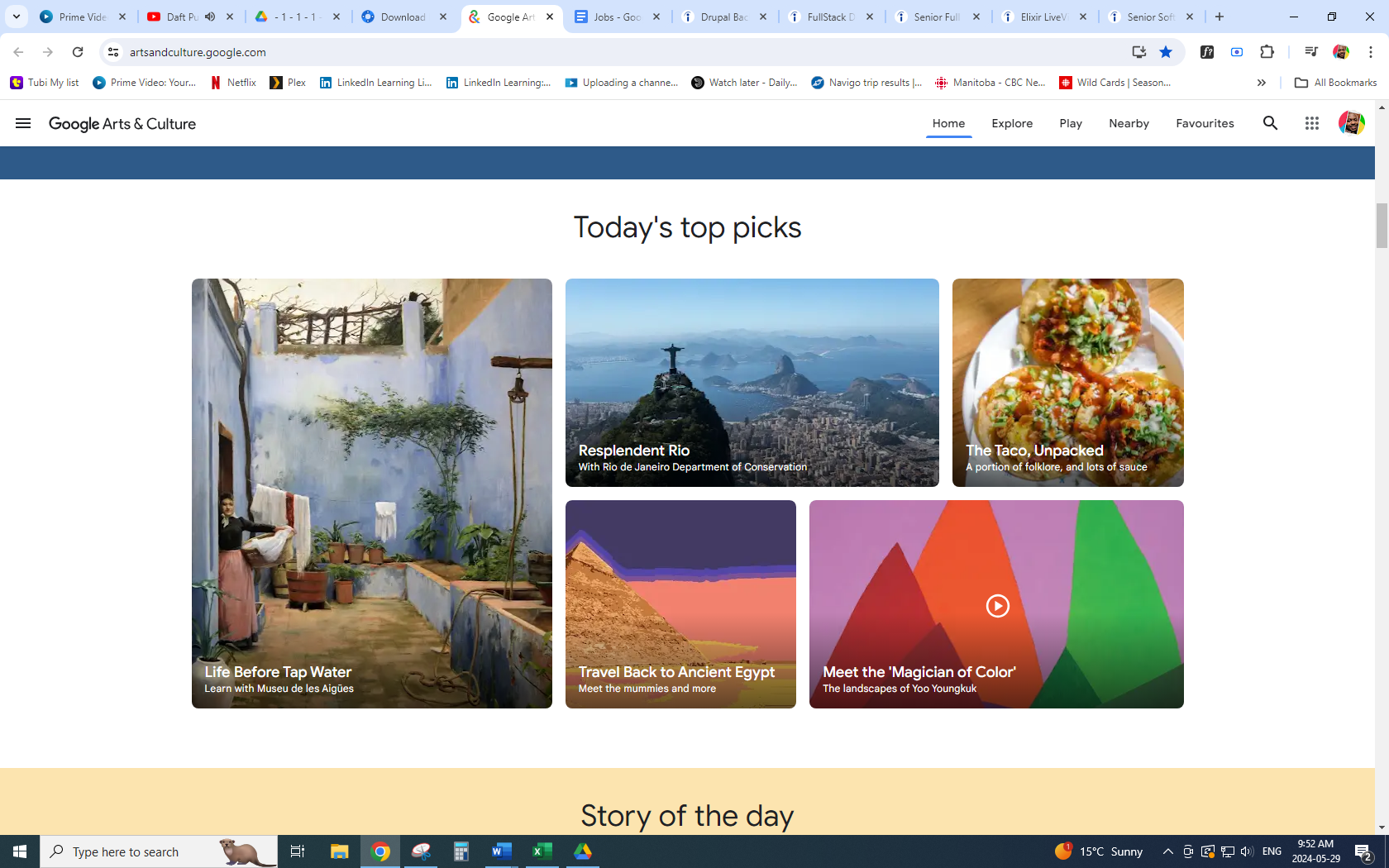Open Excel from the taskbar
Screen dimensions: 1389x868
pyautogui.click(x=542, y=851)
